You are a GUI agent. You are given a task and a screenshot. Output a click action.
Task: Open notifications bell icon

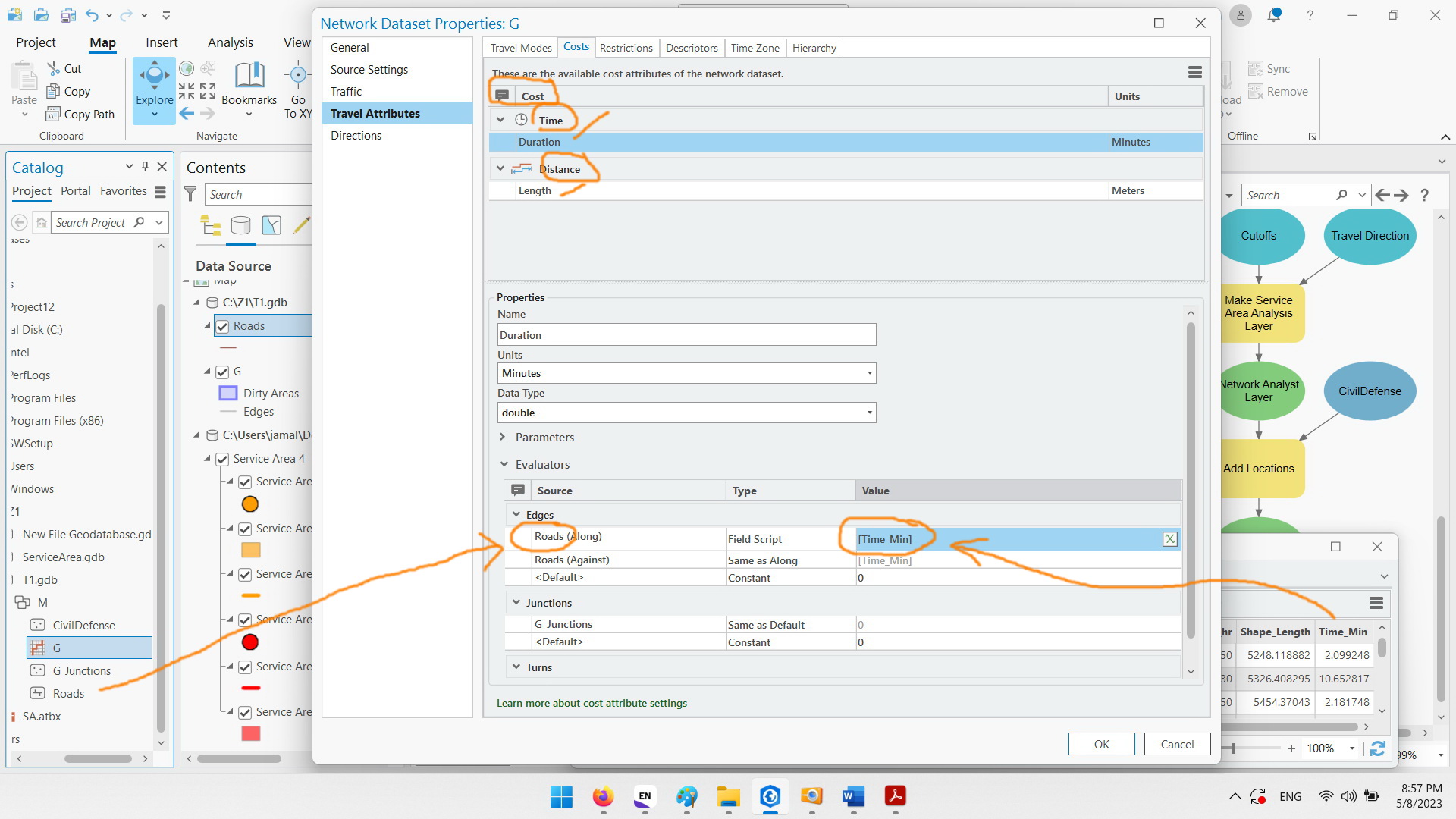1274,14
